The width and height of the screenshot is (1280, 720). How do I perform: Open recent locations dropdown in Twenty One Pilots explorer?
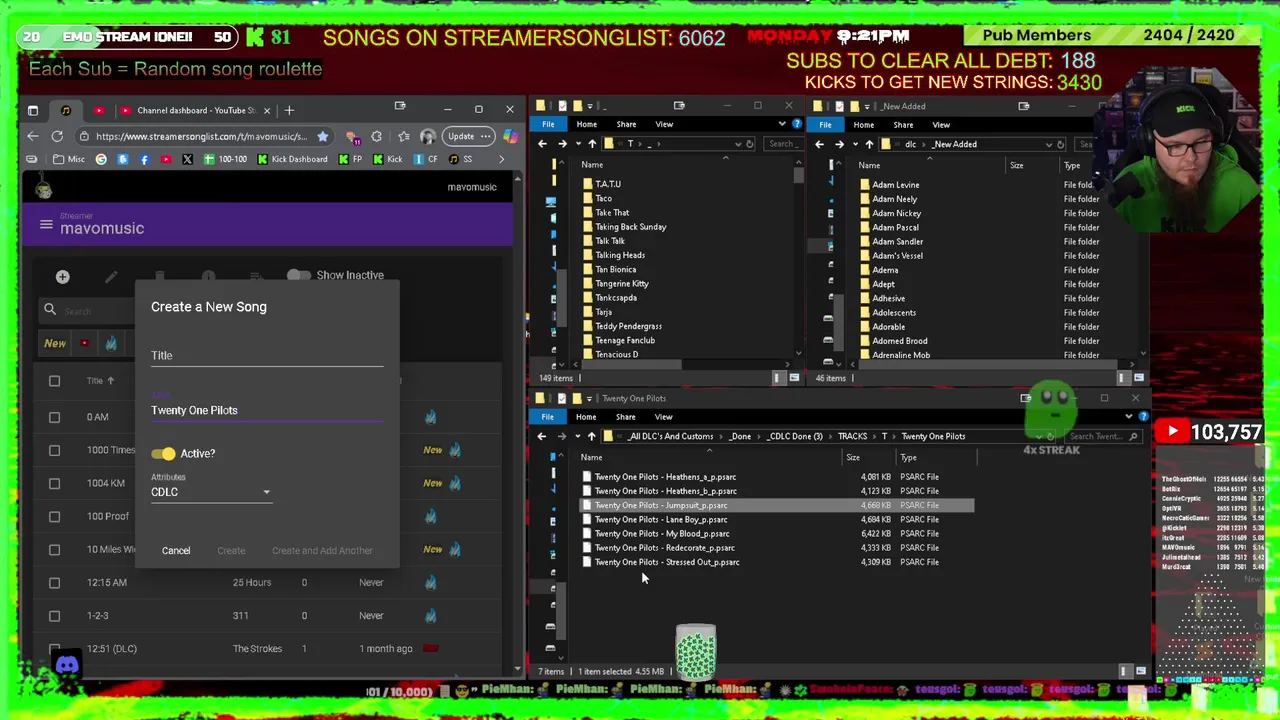(x=576, y=436)
